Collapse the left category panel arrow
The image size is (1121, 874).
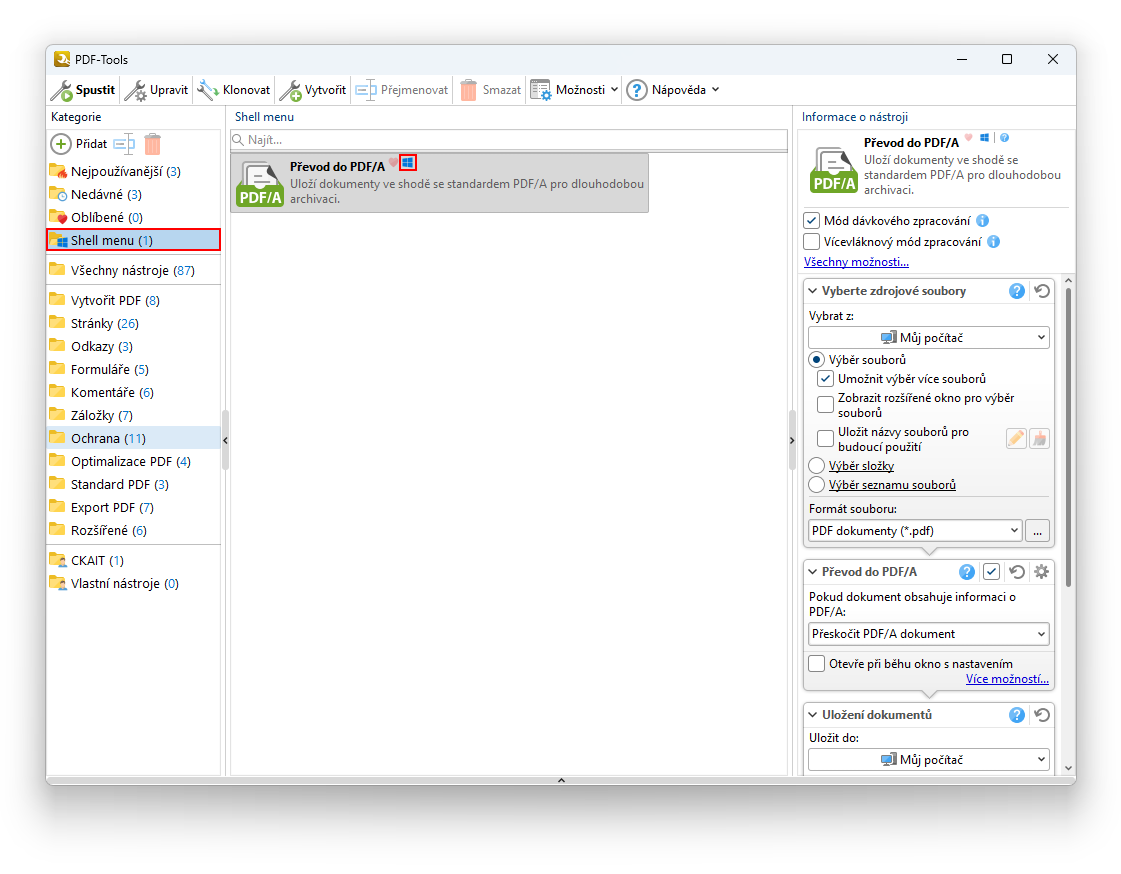(225, 440)
